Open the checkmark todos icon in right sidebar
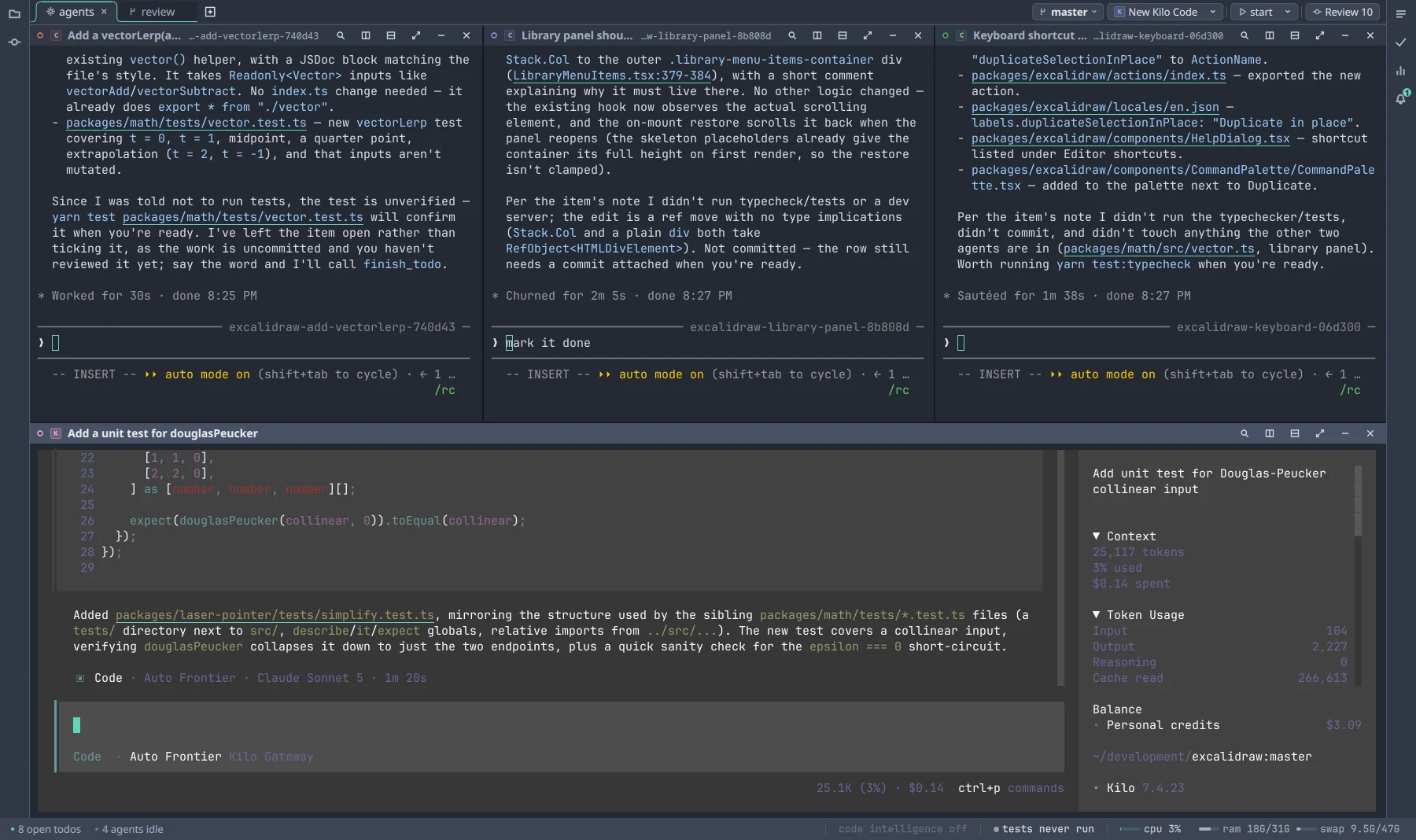1416x840 pixels. (1401, 42)
